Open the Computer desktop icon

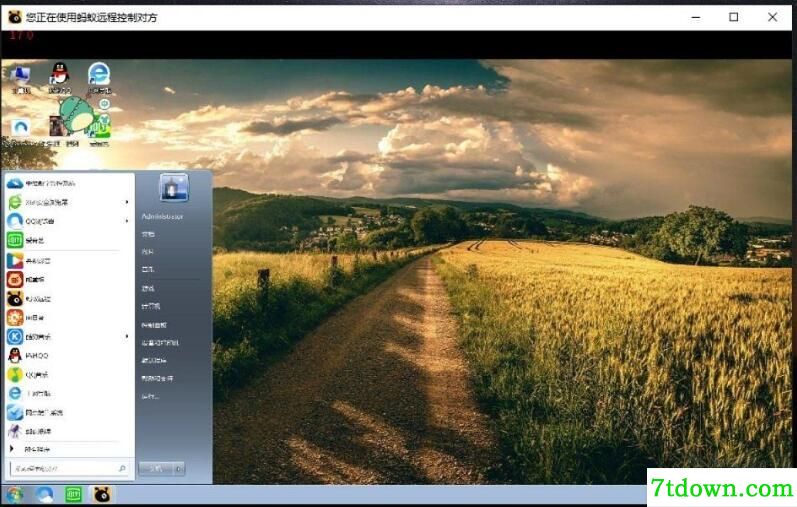coord(20,79)
